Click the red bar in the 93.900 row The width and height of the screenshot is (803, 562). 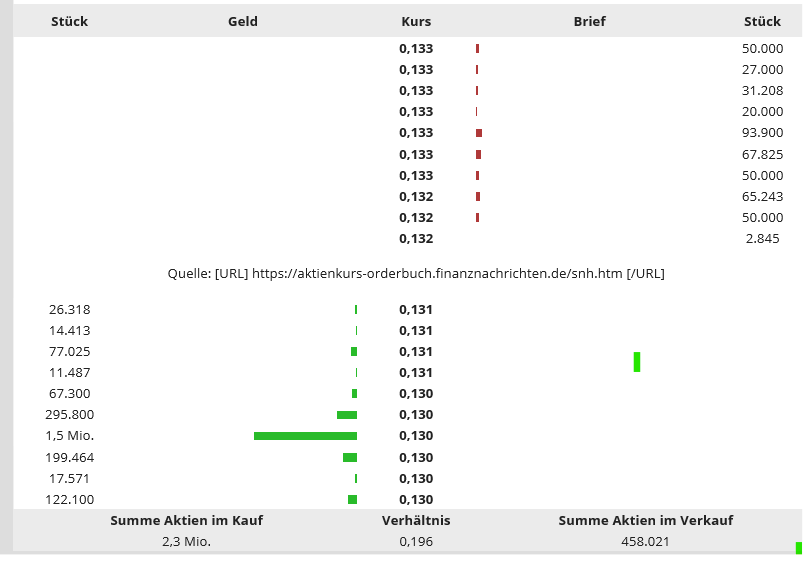click(x=479, y=133)
